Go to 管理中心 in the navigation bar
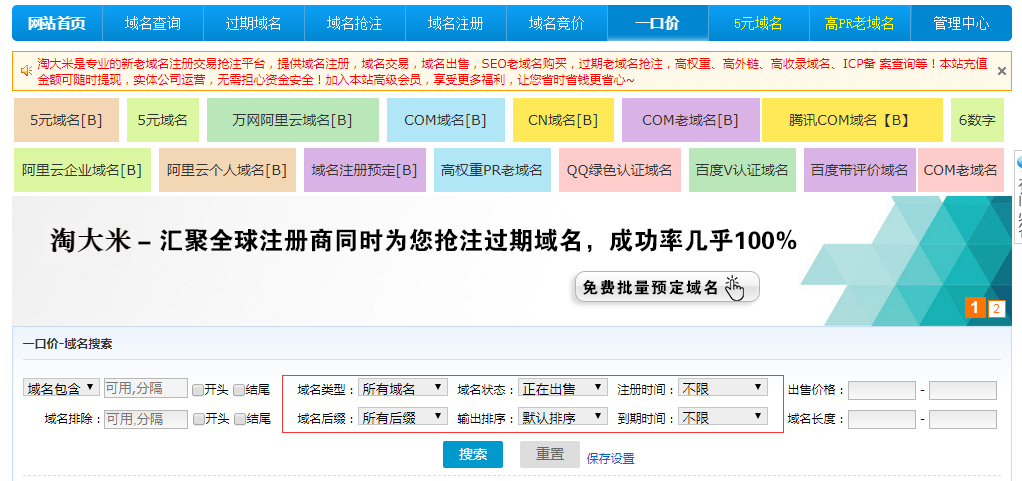 [960, 23]
